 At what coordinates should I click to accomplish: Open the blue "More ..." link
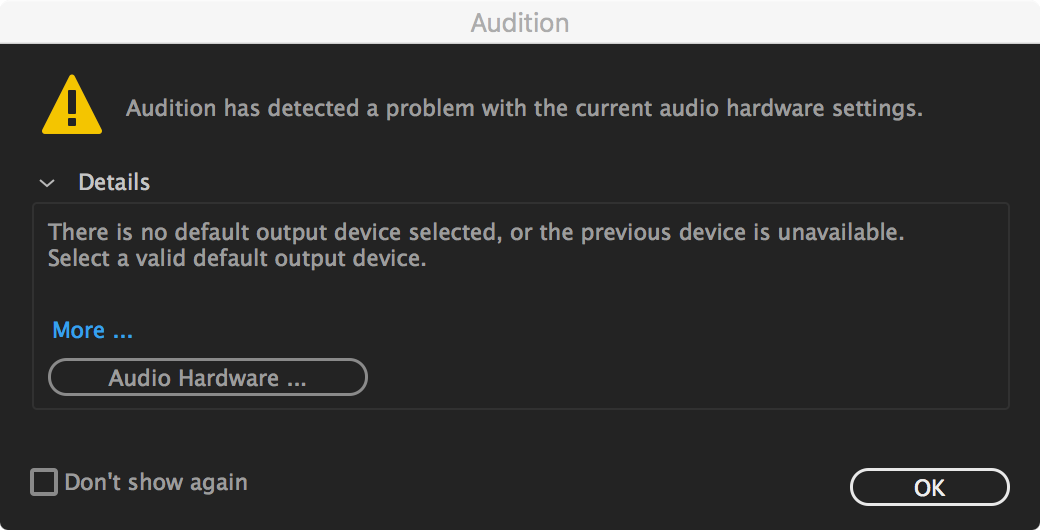pyautogui.click(x=92, y=330)
